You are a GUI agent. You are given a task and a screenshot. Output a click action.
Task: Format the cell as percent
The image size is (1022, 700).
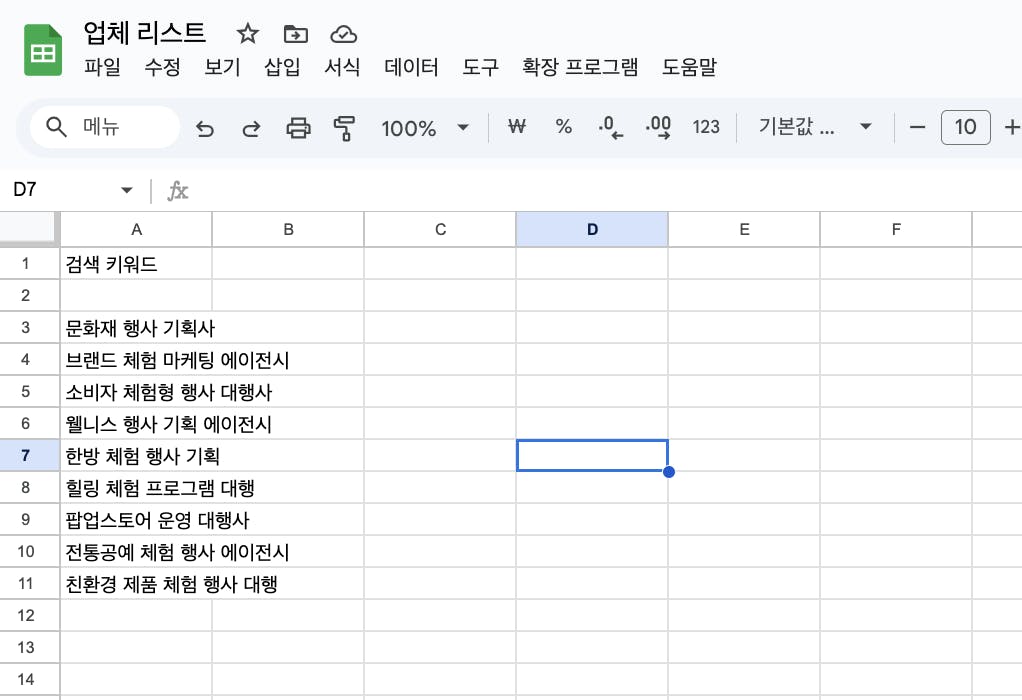click(x=564, y=127)
